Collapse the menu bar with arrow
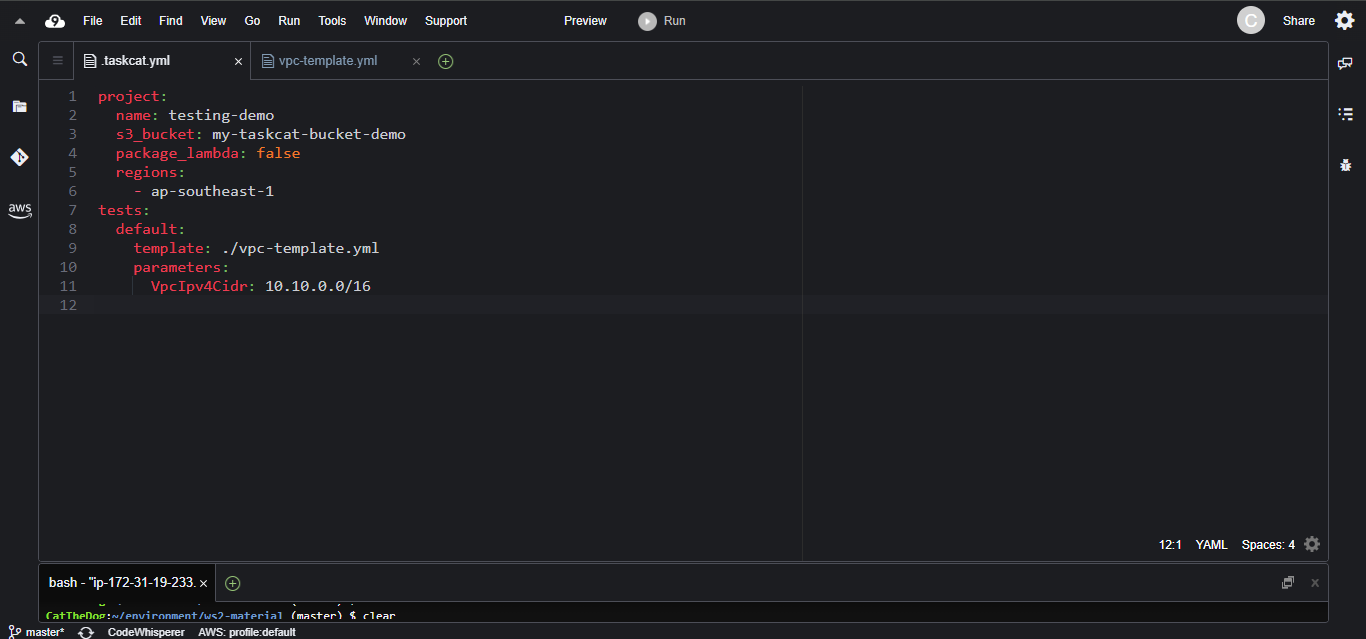The height and width of the screenshot is (639, 1366). coord(19,21)
